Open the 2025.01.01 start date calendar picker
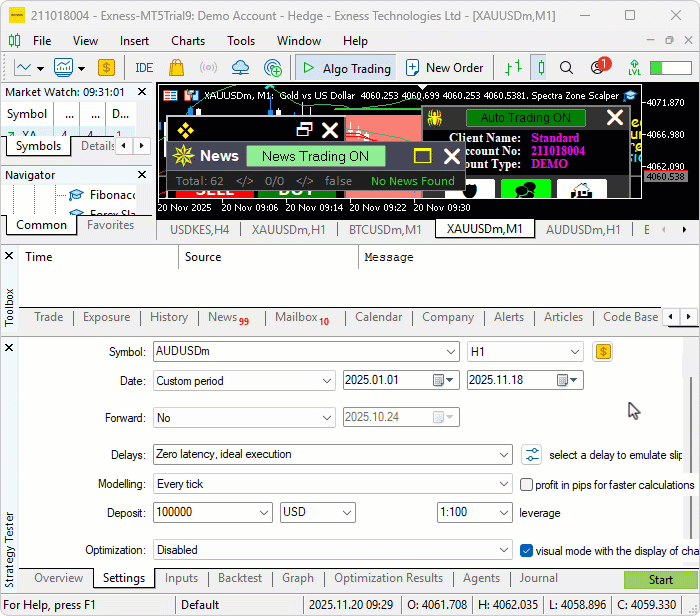This screenshot has width=700, height=616. pyautogui.click(x=443, y=380)
